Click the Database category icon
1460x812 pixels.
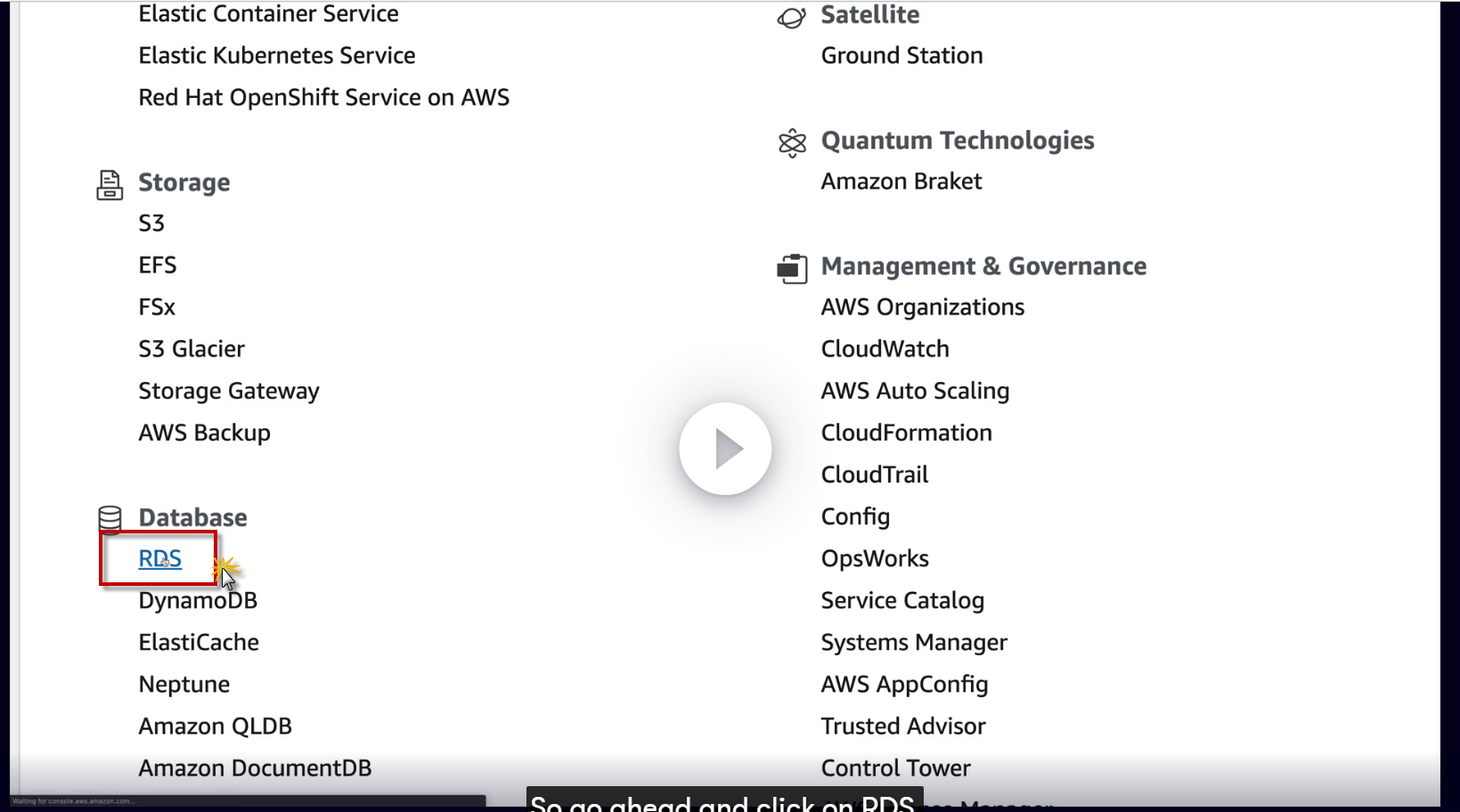[x=110, y=518]
